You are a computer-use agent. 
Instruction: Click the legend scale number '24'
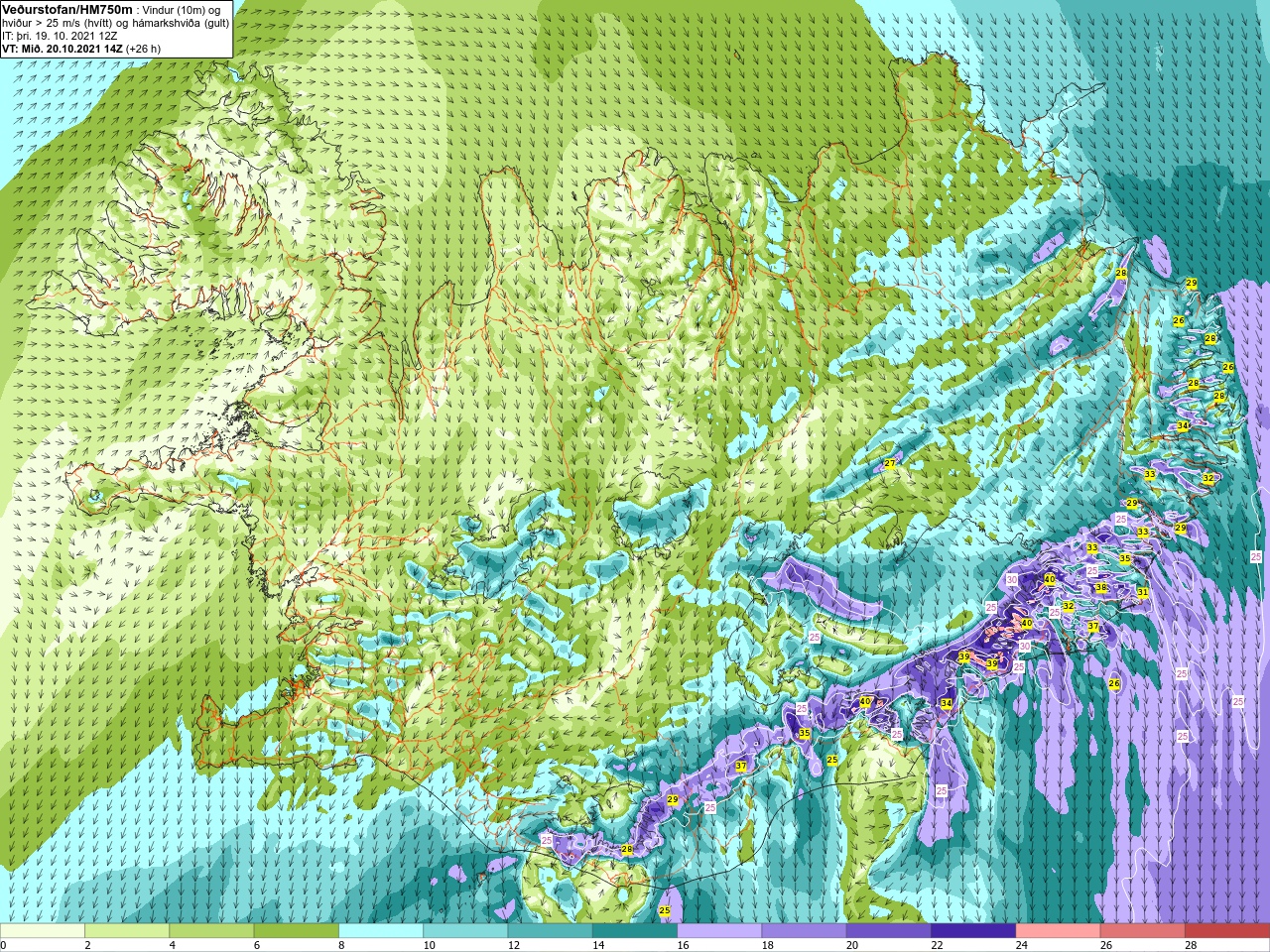tap(1021, 945)
